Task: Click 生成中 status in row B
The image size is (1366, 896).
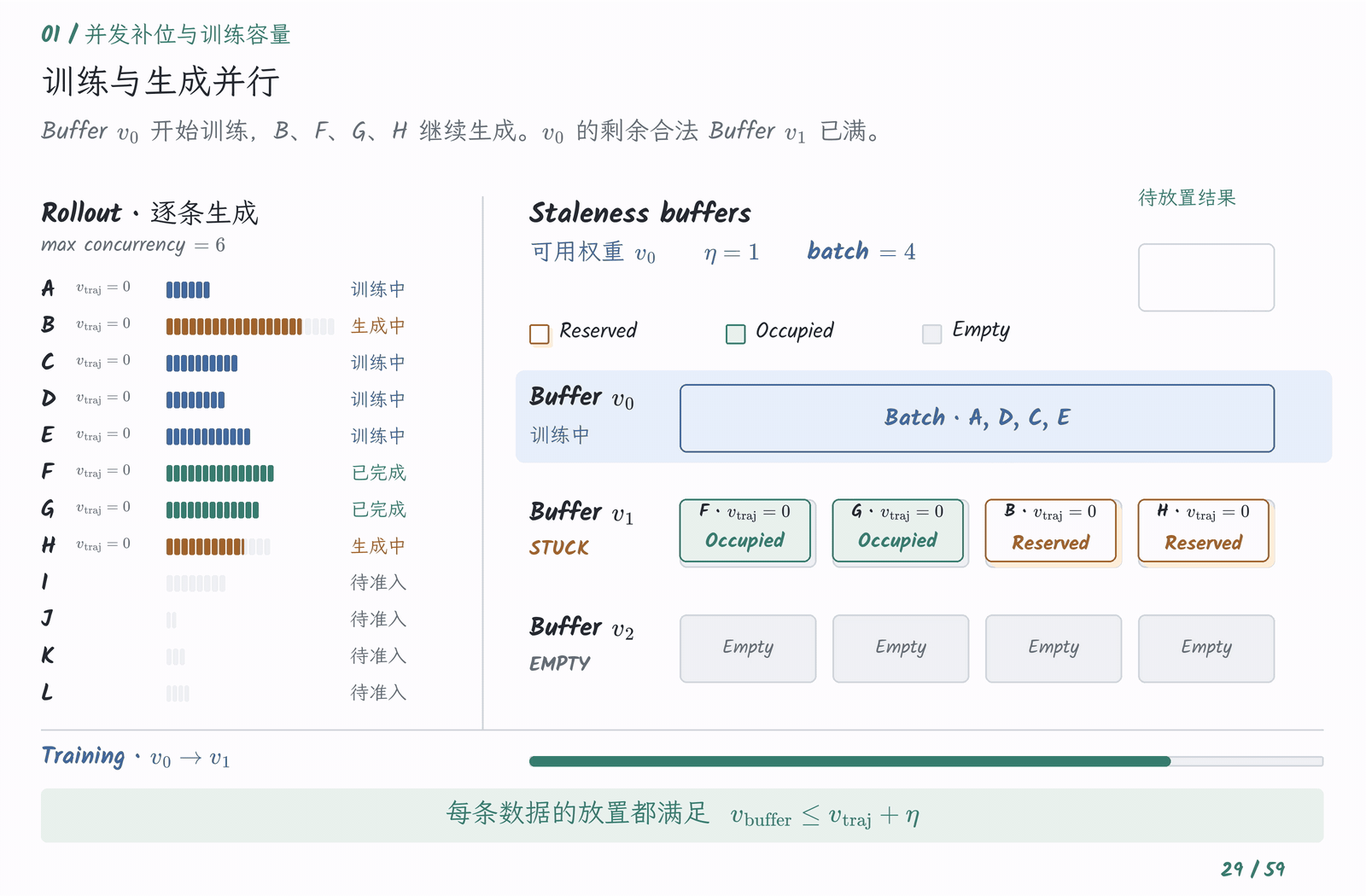Action: (x=378, y=327)
